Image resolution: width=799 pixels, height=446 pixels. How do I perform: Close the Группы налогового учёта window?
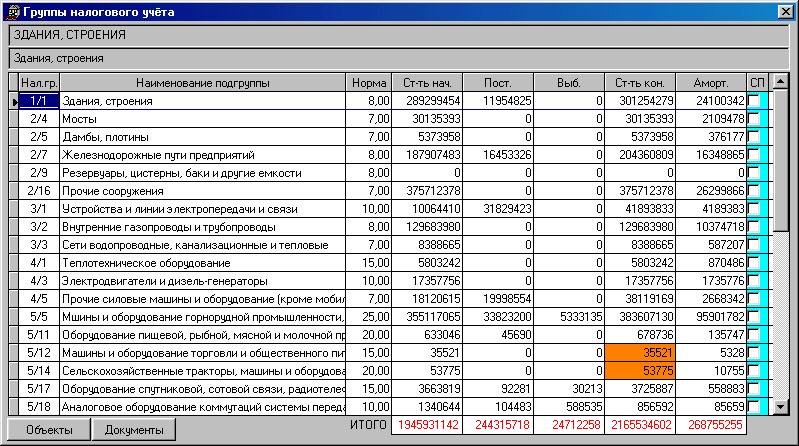pos(785,12)
